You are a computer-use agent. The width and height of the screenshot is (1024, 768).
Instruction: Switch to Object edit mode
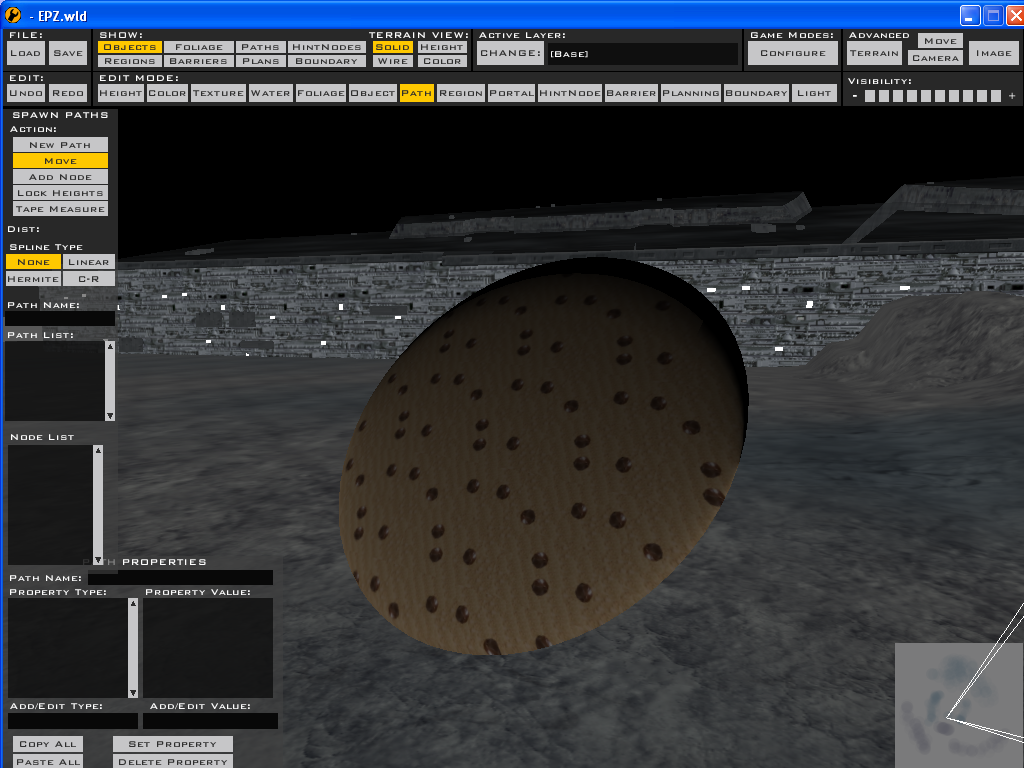click(373, 93)
